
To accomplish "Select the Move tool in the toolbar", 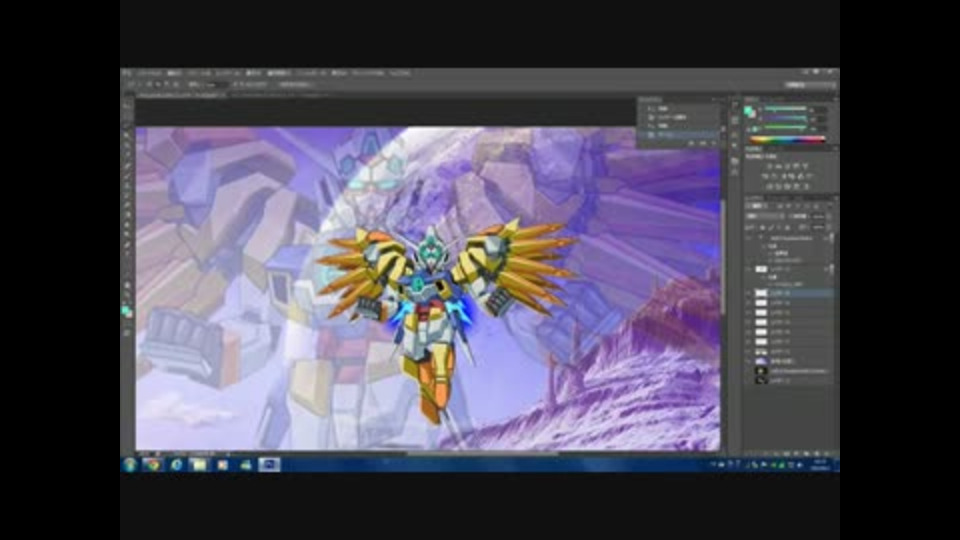I will point(127,107).
